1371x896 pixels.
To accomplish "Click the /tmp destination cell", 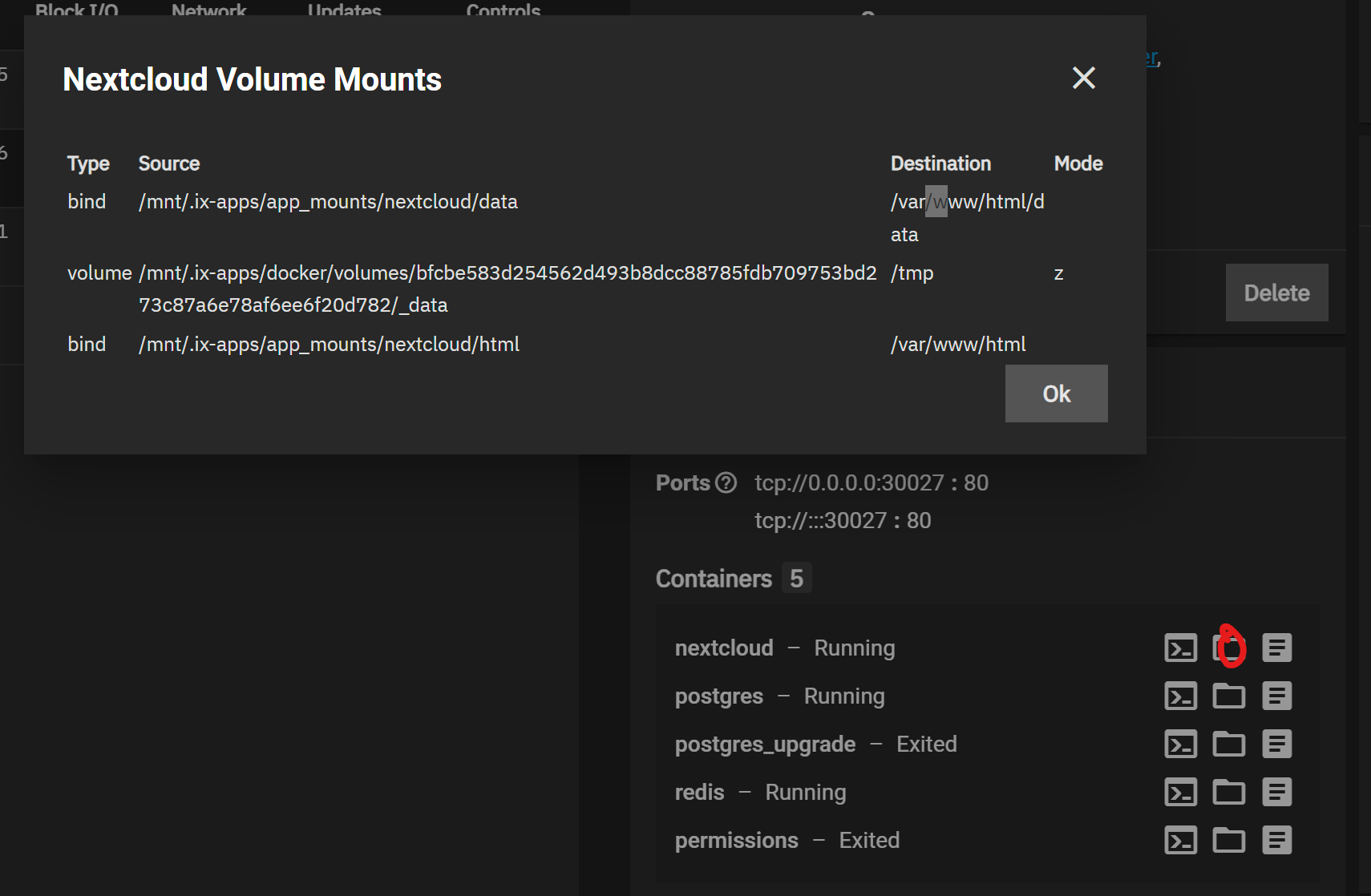I will click(x=912, y=273).
